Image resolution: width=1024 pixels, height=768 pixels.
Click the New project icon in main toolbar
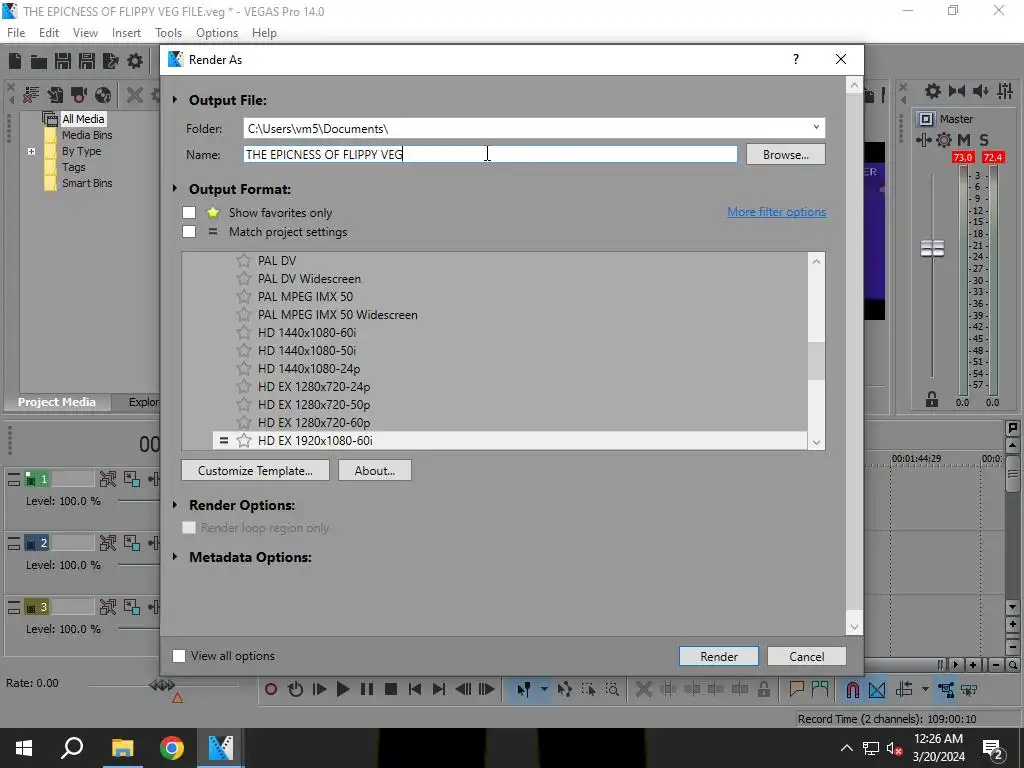pyautogui.click(x=14, y=61)
